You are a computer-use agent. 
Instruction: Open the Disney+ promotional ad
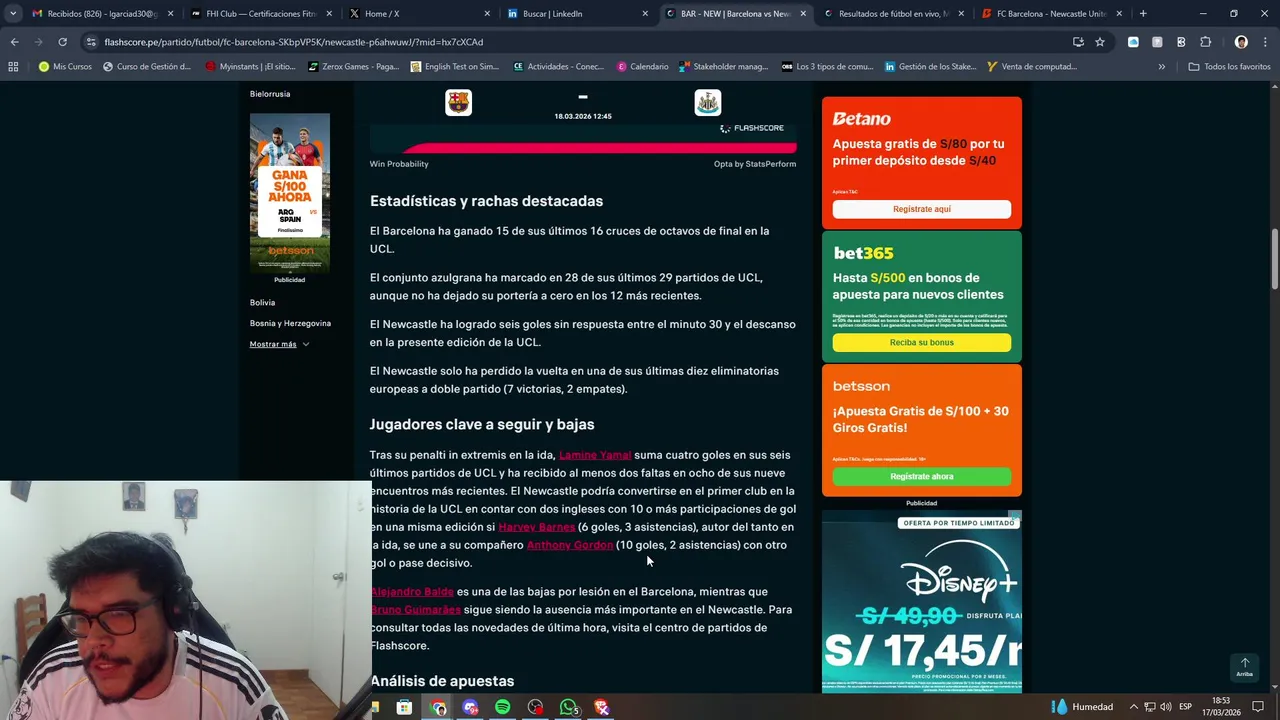[x=922, y=604]
